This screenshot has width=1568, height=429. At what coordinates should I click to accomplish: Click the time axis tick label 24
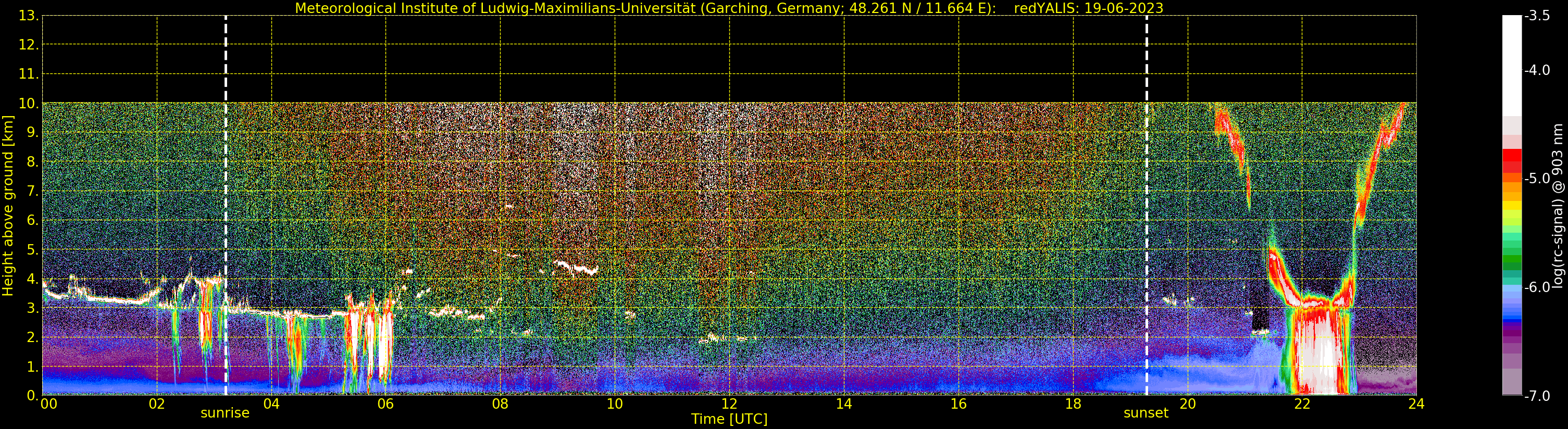point(1416,404)
